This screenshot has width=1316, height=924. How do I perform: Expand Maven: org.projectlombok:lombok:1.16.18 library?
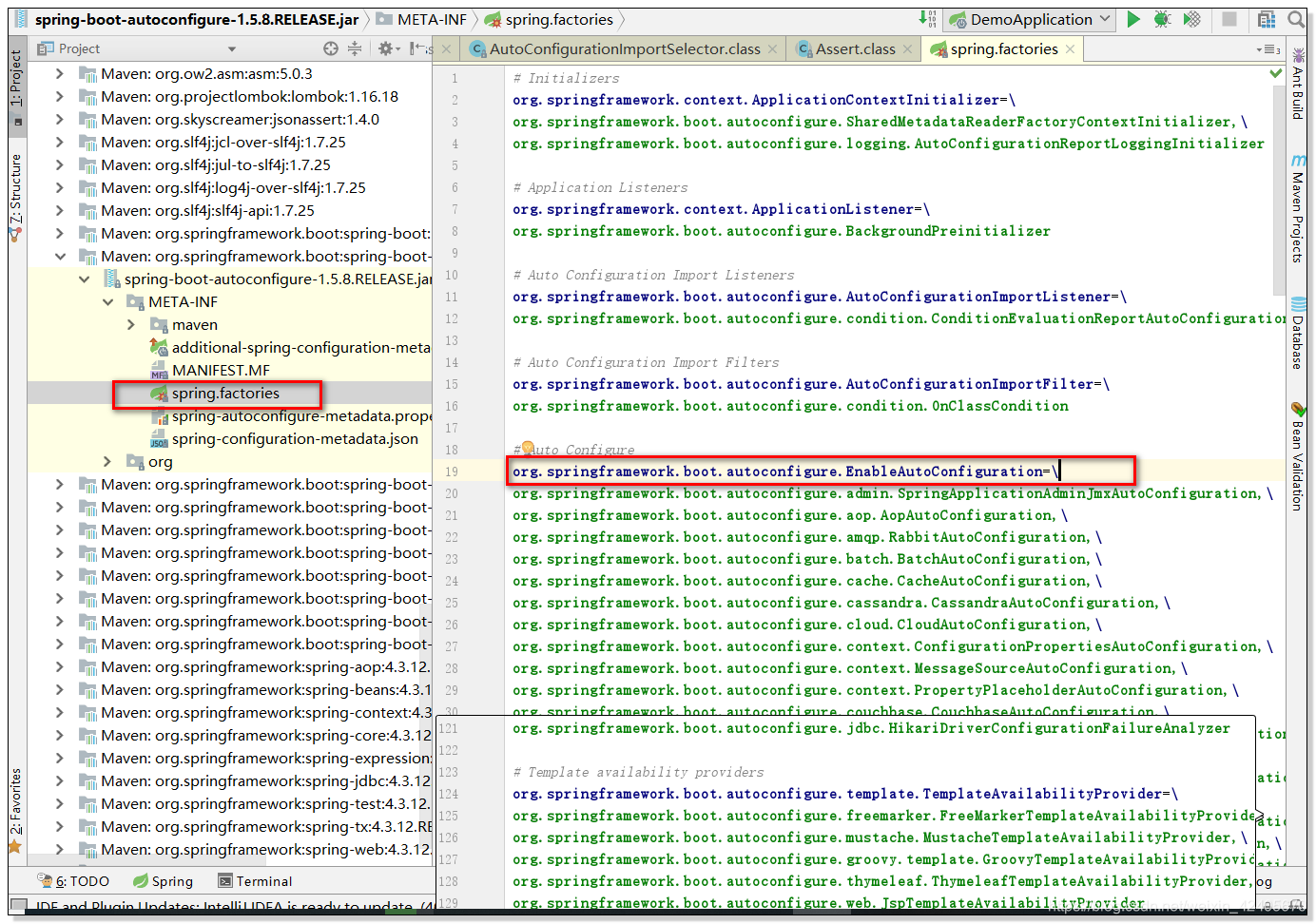(60, 96)
